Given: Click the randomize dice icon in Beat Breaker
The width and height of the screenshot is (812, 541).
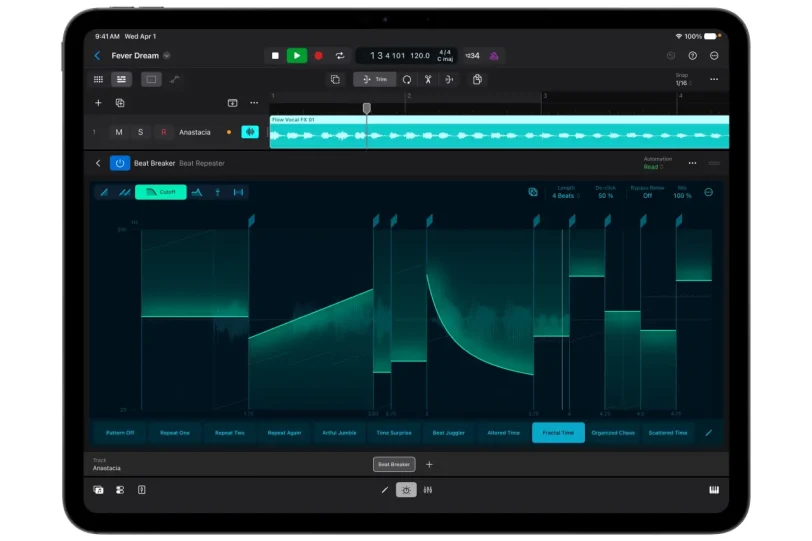Looking at the screenshot, I should coord(533,192).
